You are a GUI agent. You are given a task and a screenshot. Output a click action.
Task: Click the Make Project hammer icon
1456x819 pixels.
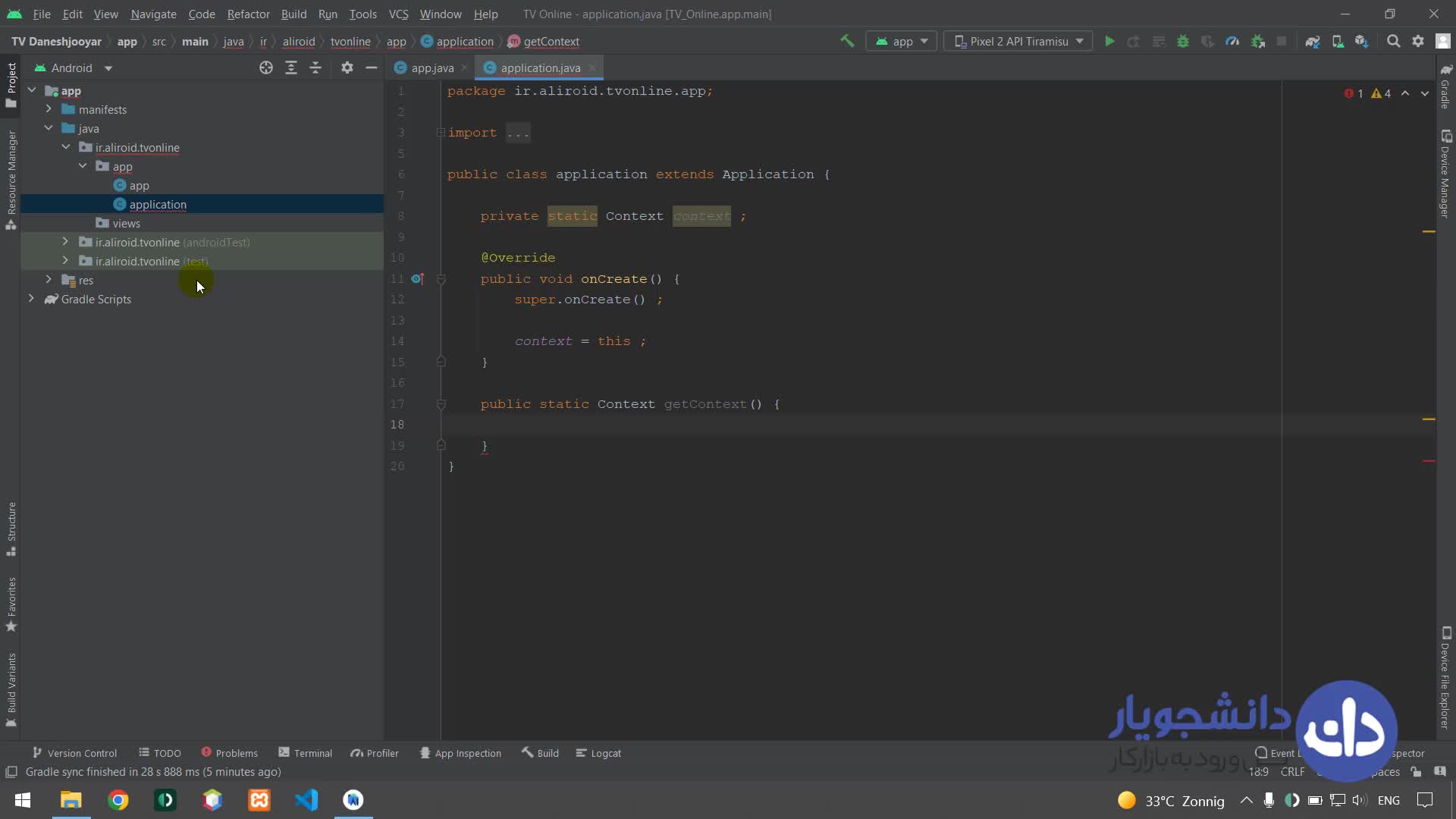click(x=847, y=41)
